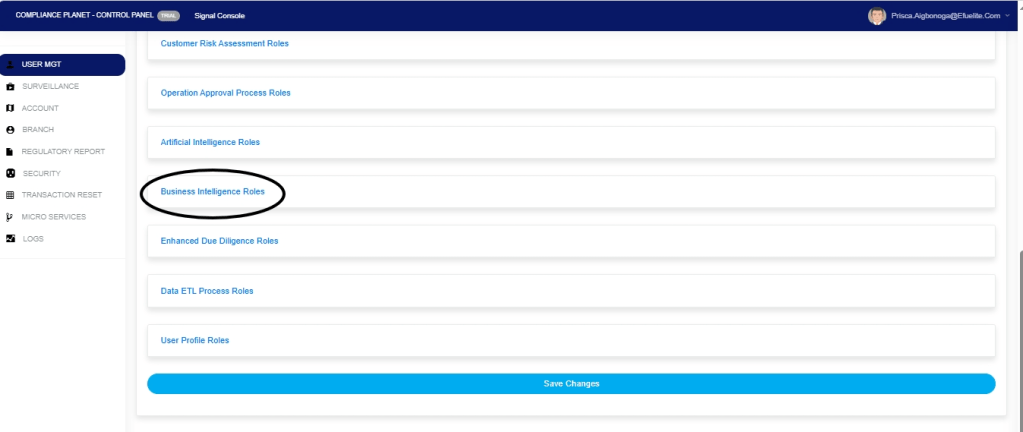The width and height of the screenshot is (1023, 432).
Task: Click the Surveillance camera icon in sidebar
Action: pos(10,87)
